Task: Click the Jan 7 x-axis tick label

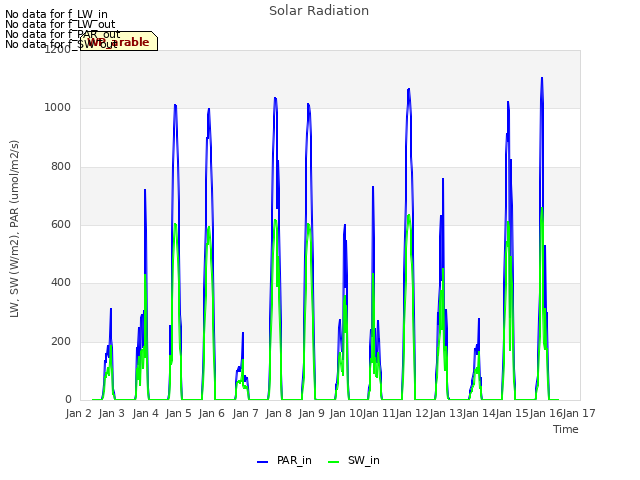Action: click(x=245, y=413)
